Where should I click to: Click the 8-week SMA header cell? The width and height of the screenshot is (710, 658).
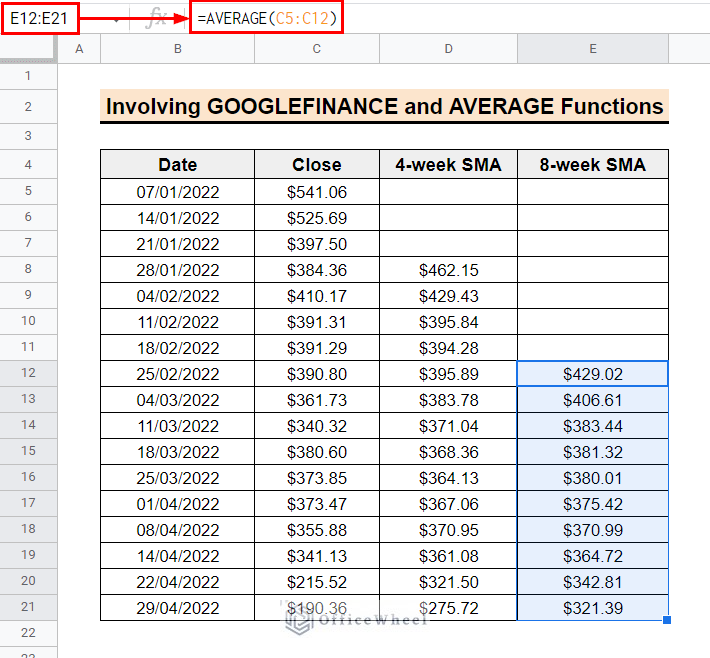click(x=592, y=165)
